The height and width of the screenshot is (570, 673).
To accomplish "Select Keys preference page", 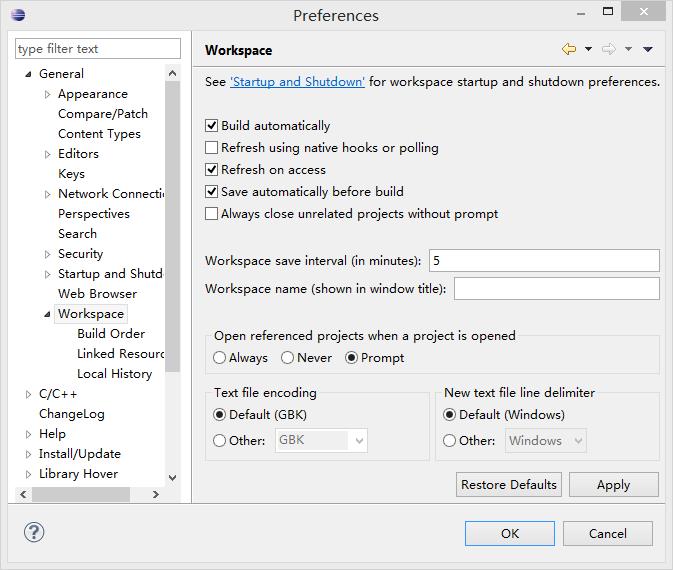I will [x=71, y=174].
